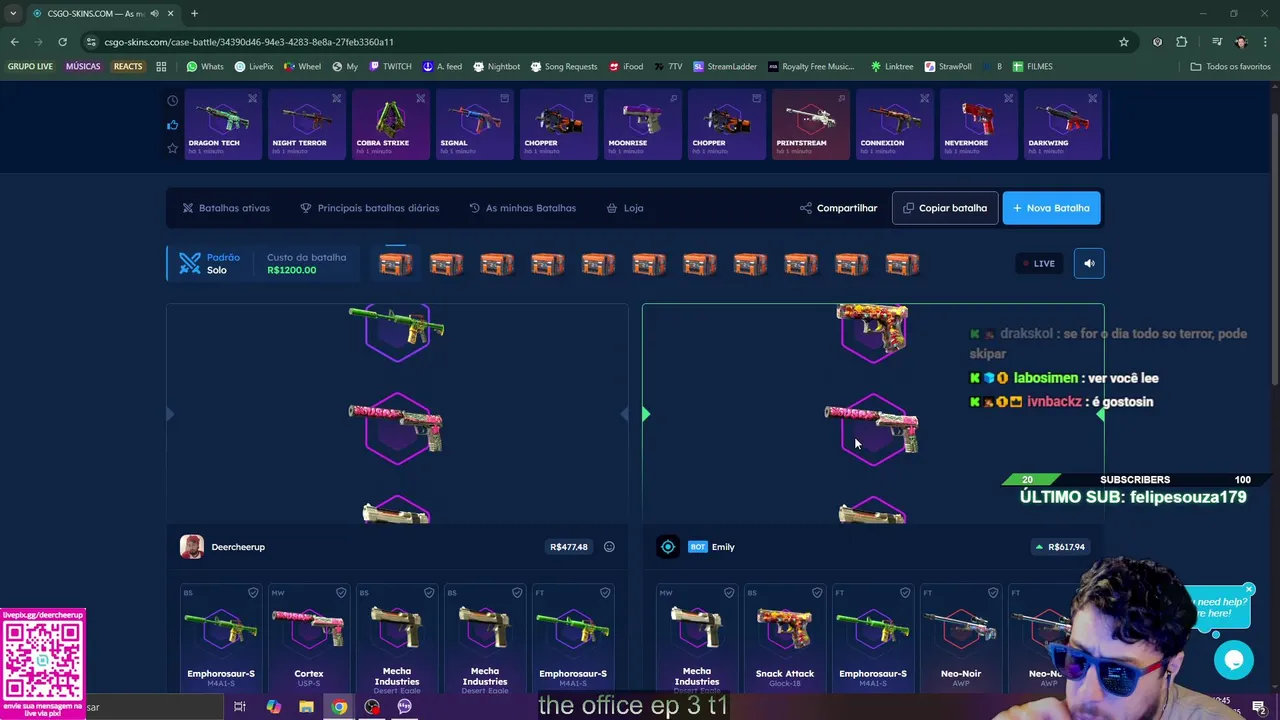Open the StreamLadder bookmark
This screenshot has width=1280, height=720.
point(725,67)
